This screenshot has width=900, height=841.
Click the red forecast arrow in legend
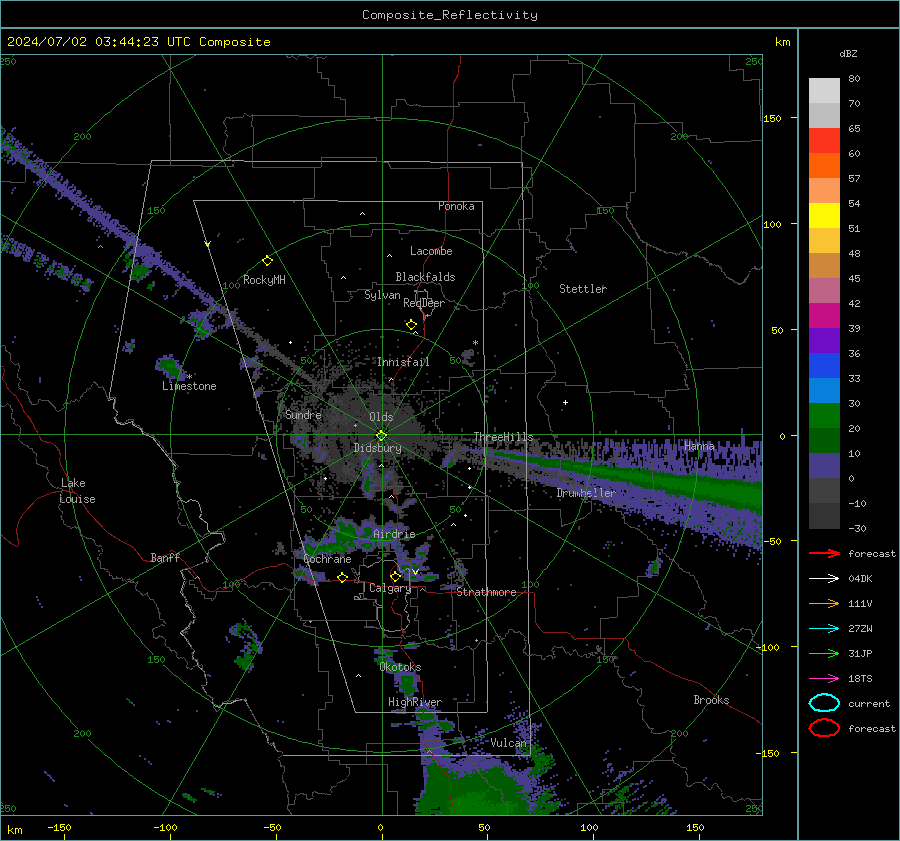(824, 553)
